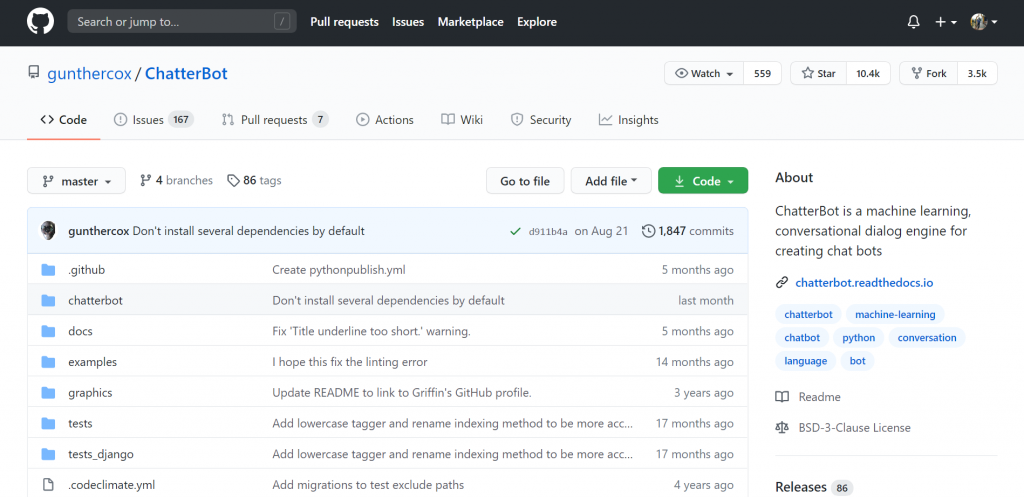Click the green check commit status icon
Image resolution: width=1024 pixels, height=497 pixels.
click(x=515, y=231)
